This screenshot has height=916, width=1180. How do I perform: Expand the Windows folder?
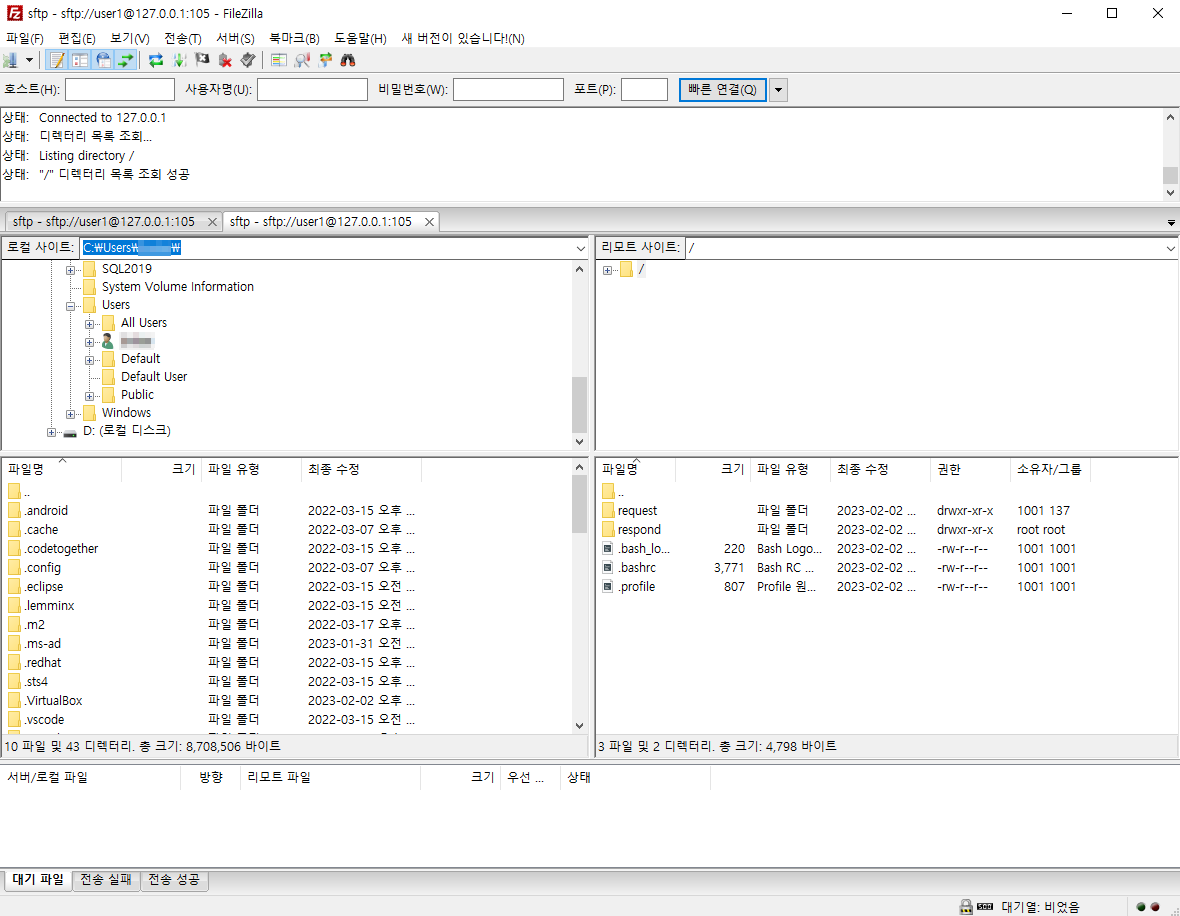click(70, 415)
